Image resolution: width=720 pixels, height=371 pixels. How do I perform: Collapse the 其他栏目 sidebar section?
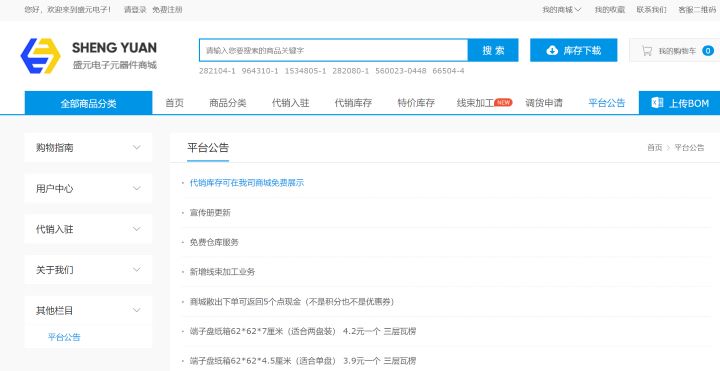(88, 310)
